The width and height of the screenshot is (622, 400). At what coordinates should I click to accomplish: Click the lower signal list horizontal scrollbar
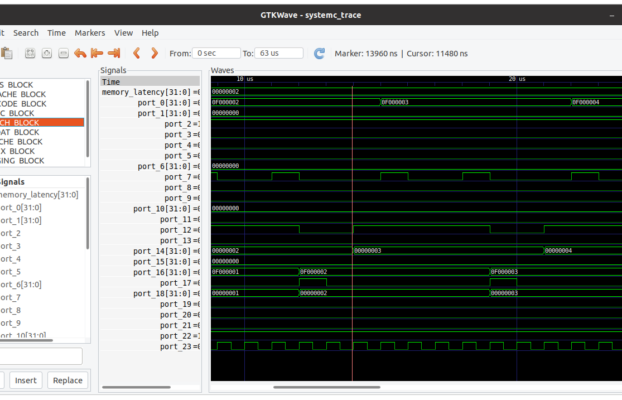coord(26,340)
